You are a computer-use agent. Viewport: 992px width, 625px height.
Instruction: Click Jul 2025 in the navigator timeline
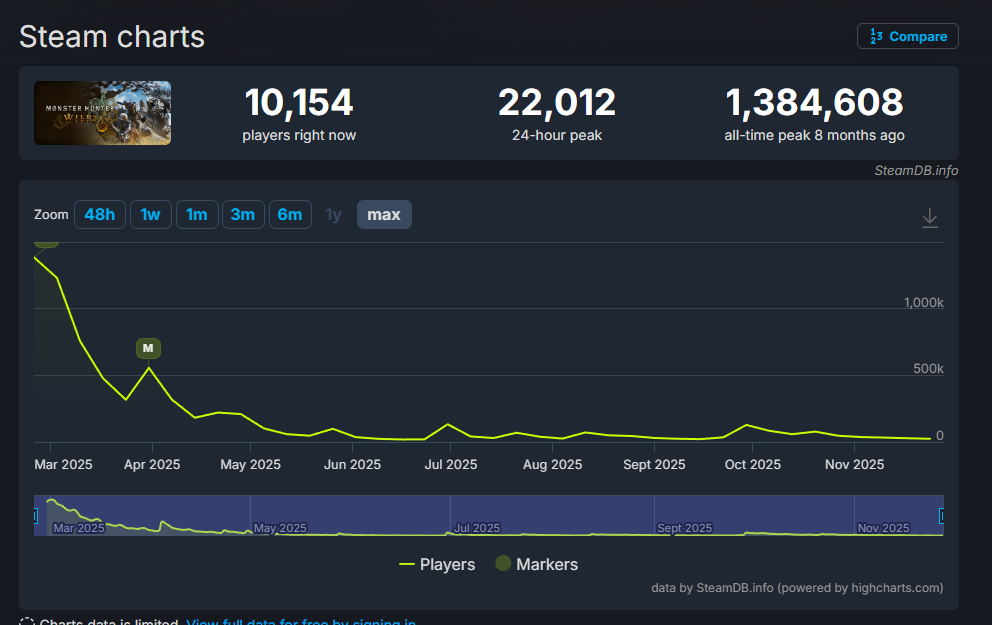pyautogui.click(x=478, y=527)
